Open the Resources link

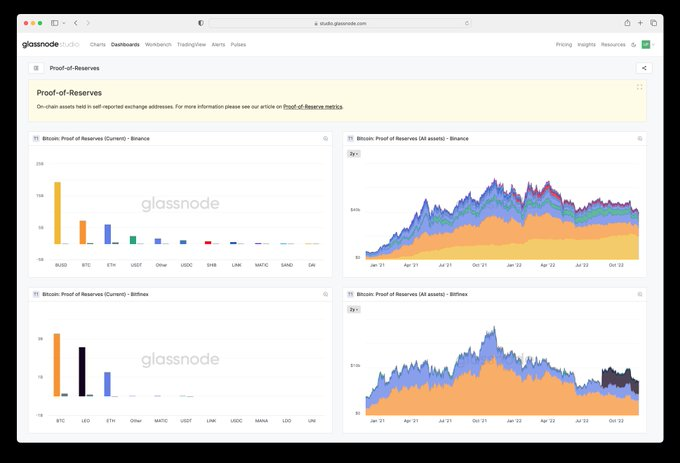coord(613,45)
